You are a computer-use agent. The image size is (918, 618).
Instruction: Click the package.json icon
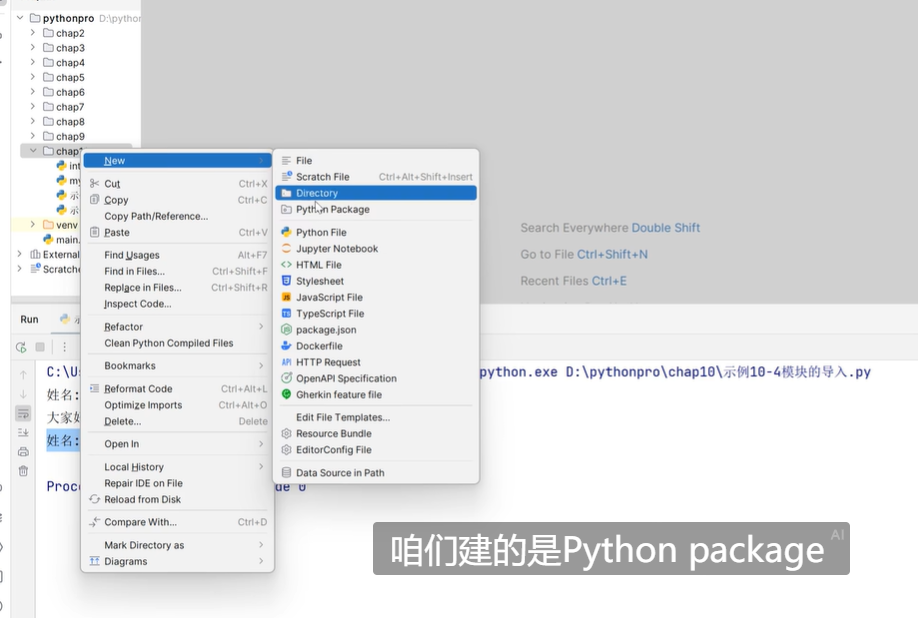click(x=286, y=329)
